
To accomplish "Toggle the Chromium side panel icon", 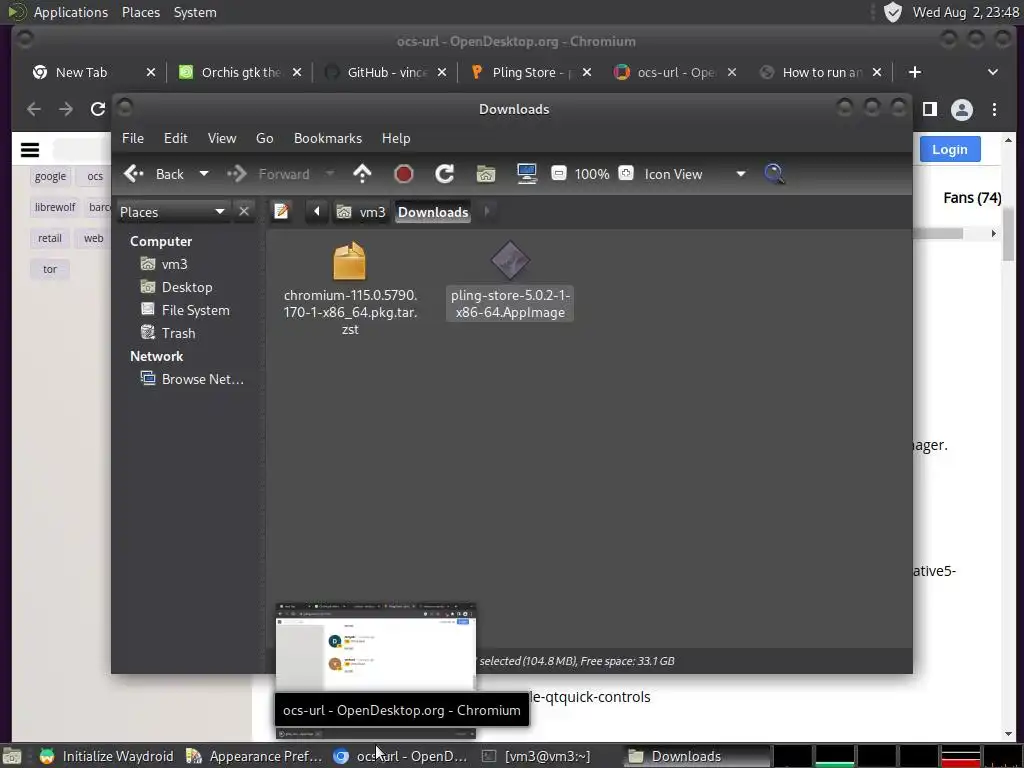I will [929, 109].
